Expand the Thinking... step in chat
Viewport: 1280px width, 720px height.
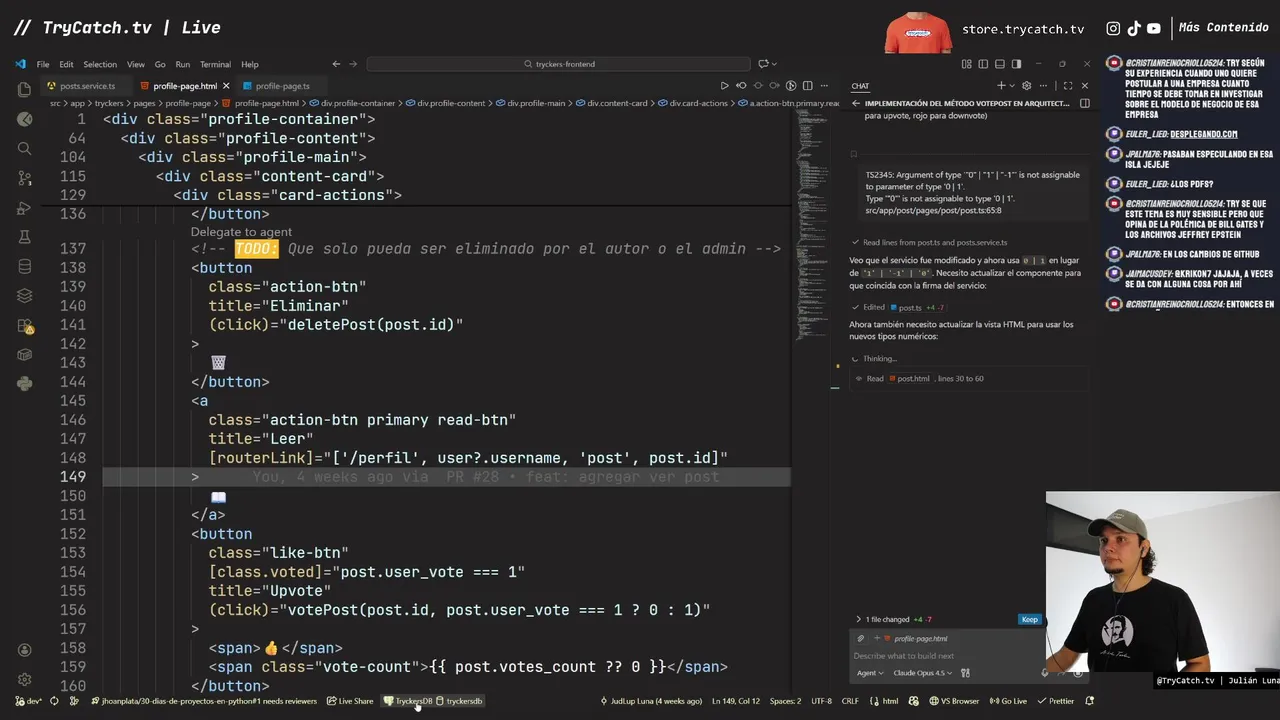click(874, 359)
